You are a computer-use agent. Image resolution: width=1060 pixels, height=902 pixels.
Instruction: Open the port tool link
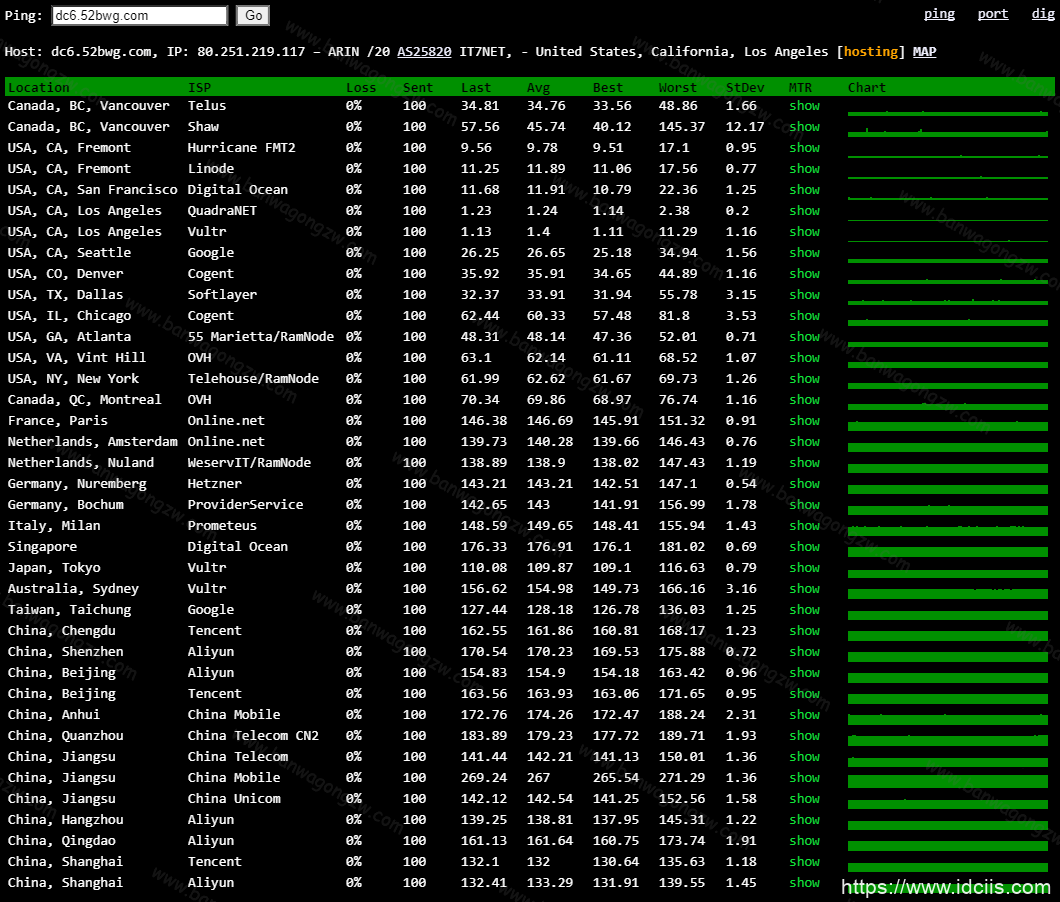(x=993, y=14)
